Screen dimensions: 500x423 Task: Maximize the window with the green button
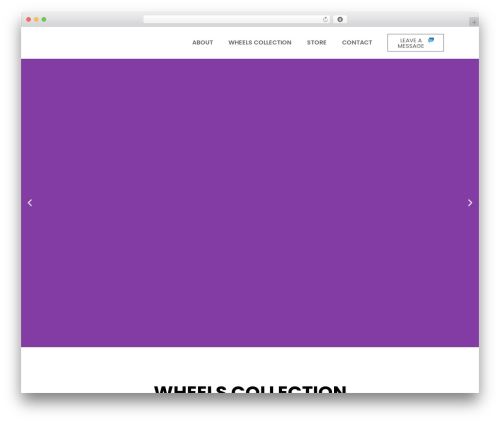point(44,20)
